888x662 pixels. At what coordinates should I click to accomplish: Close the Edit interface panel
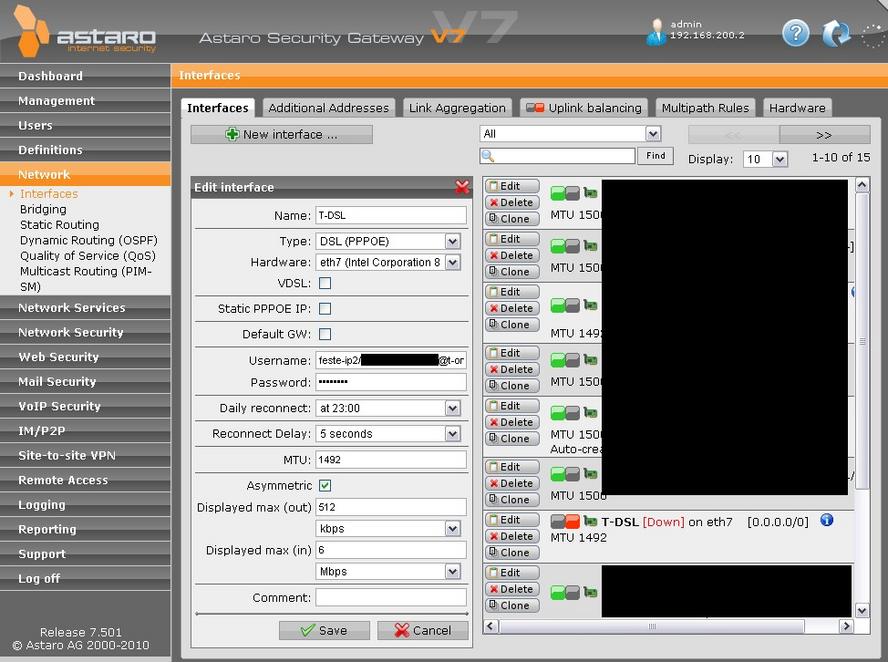pyautogui.click(x=462, y=187)
